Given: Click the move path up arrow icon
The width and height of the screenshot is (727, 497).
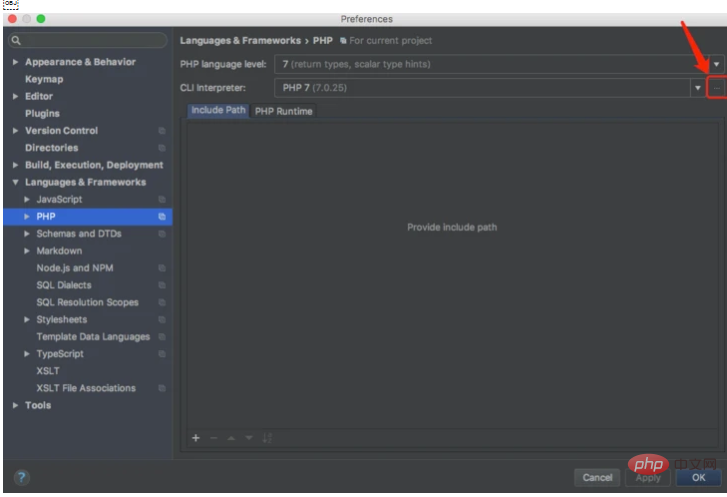Looking at the screenshot, I should coord(231,438).
